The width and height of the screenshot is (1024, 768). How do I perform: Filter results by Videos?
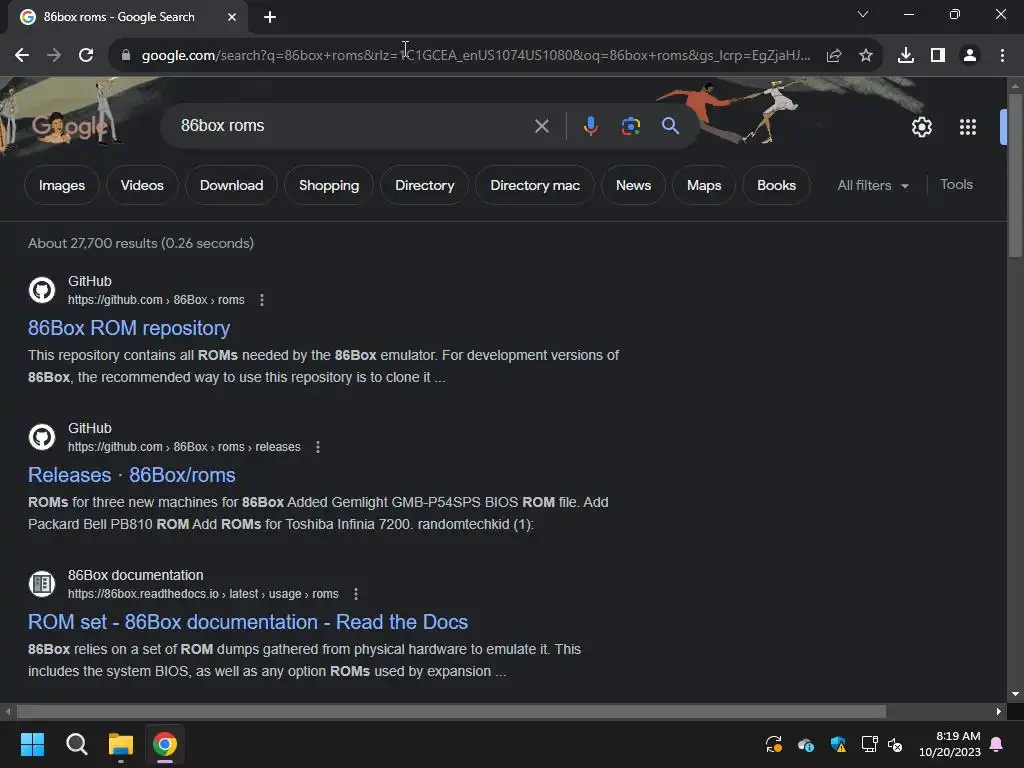click(142, 185)
